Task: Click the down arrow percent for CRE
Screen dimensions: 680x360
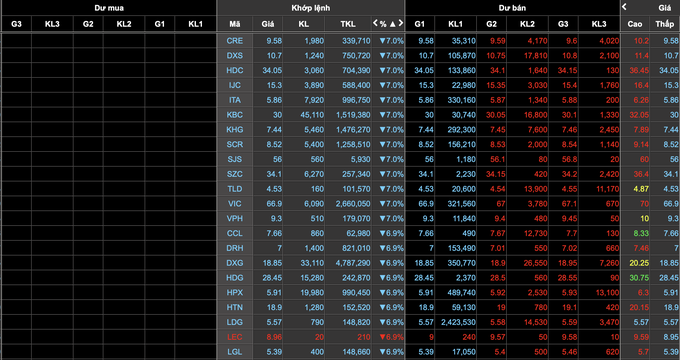Action: (391, 41)
